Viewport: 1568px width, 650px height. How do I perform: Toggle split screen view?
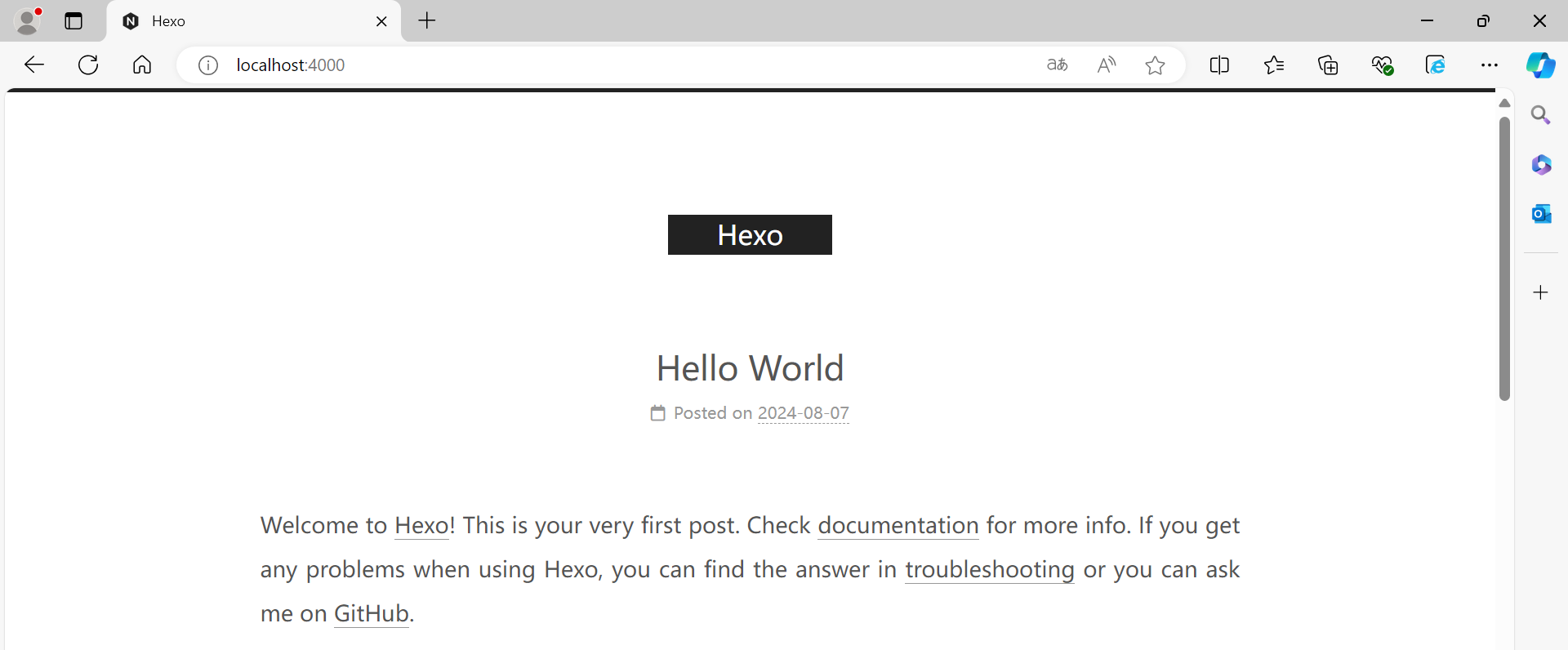click(1219, 65)
